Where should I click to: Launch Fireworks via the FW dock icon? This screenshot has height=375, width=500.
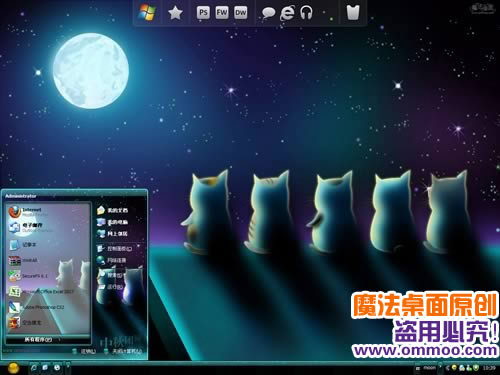point(222,13)
